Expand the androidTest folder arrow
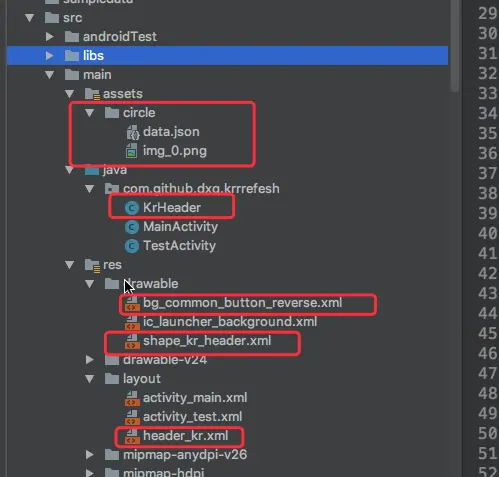Image resolution: width=499 pixels, height=477 pixels. [x=50, y=36]
